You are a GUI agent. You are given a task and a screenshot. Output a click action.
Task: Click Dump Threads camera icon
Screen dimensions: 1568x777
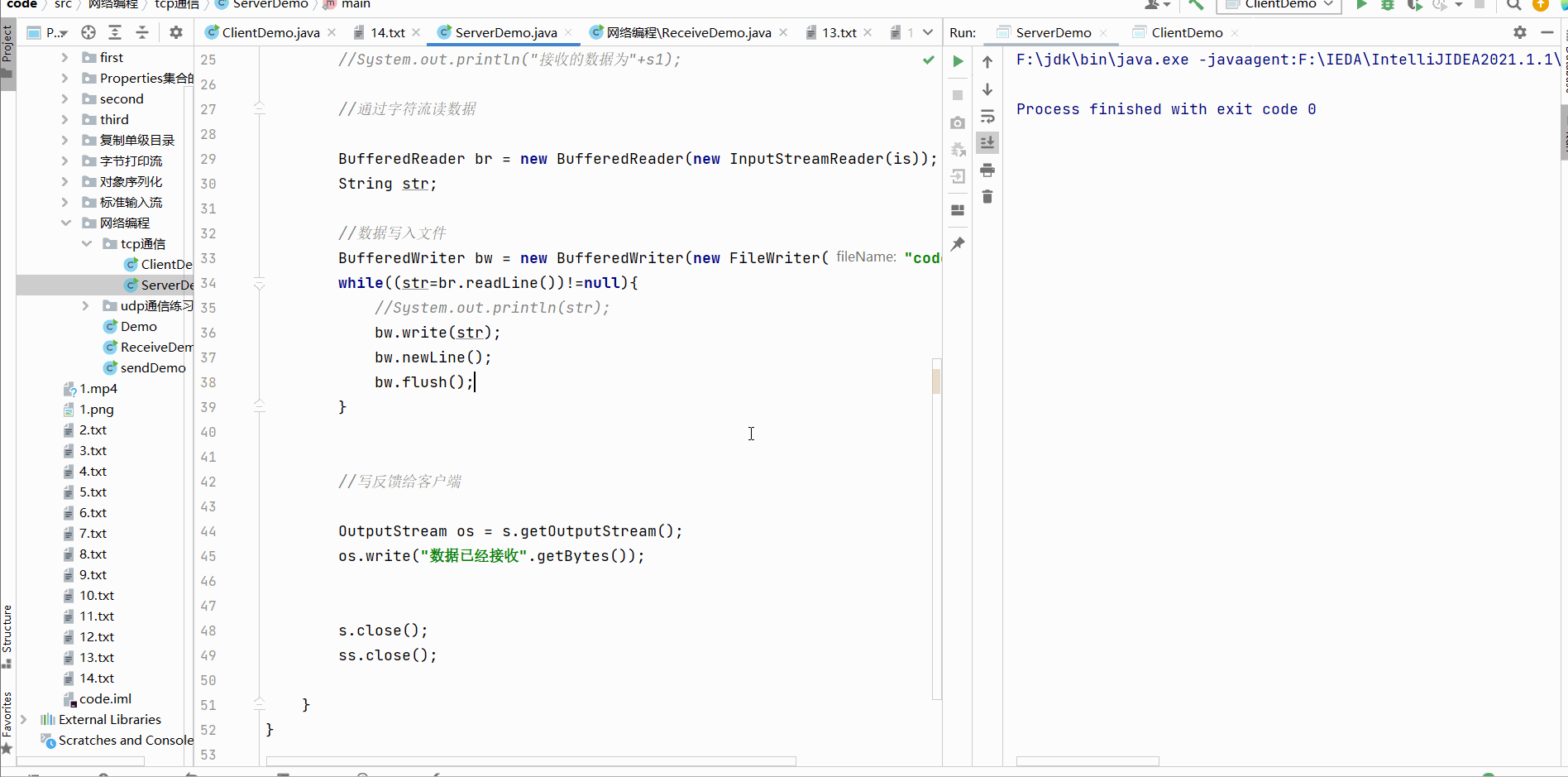(x=958, y=122)
